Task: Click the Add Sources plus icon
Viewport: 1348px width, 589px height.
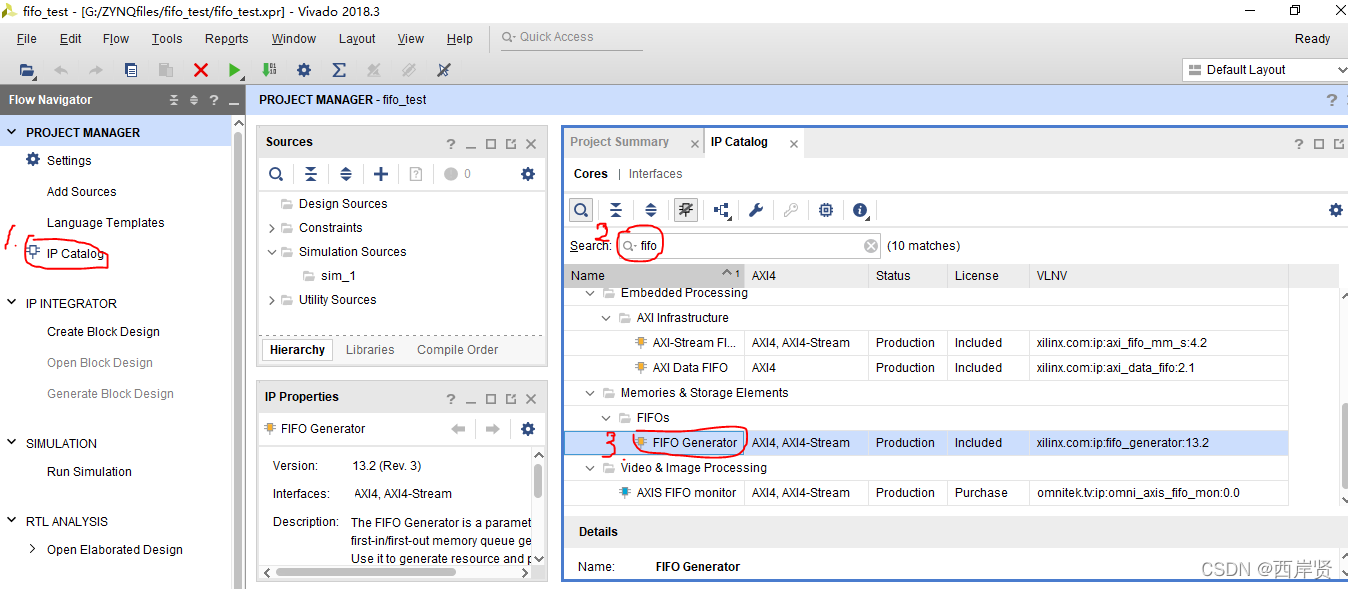Action: (x=381, y=174)
